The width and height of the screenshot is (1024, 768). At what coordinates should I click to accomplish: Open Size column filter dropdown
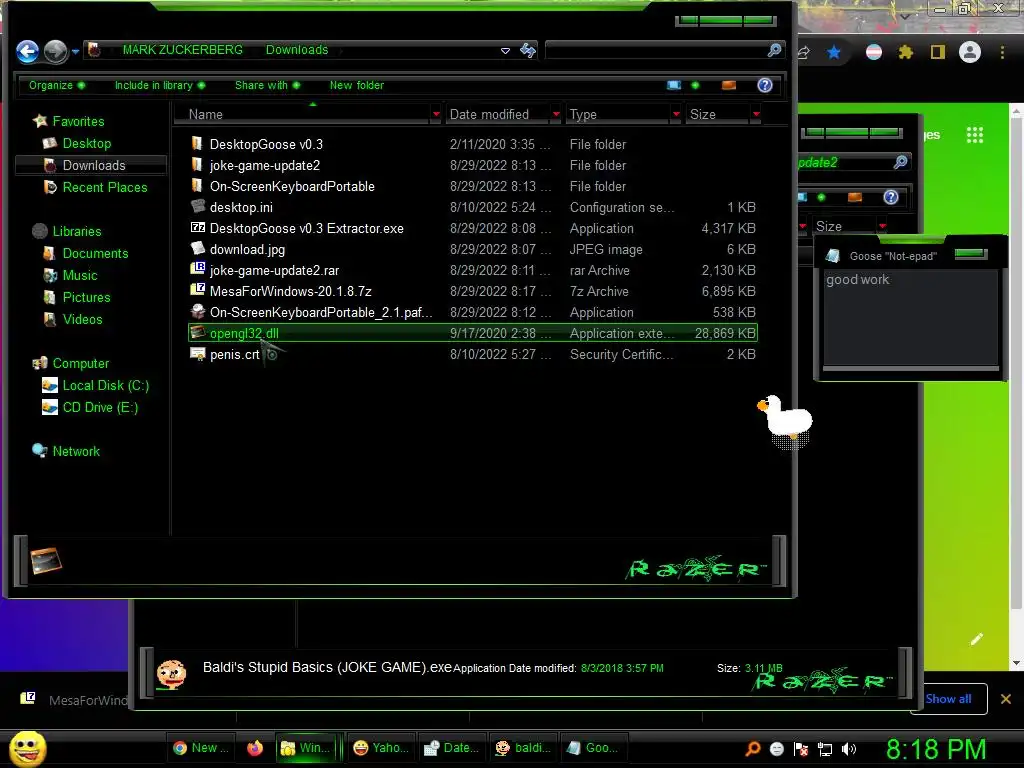click(756, 114)
